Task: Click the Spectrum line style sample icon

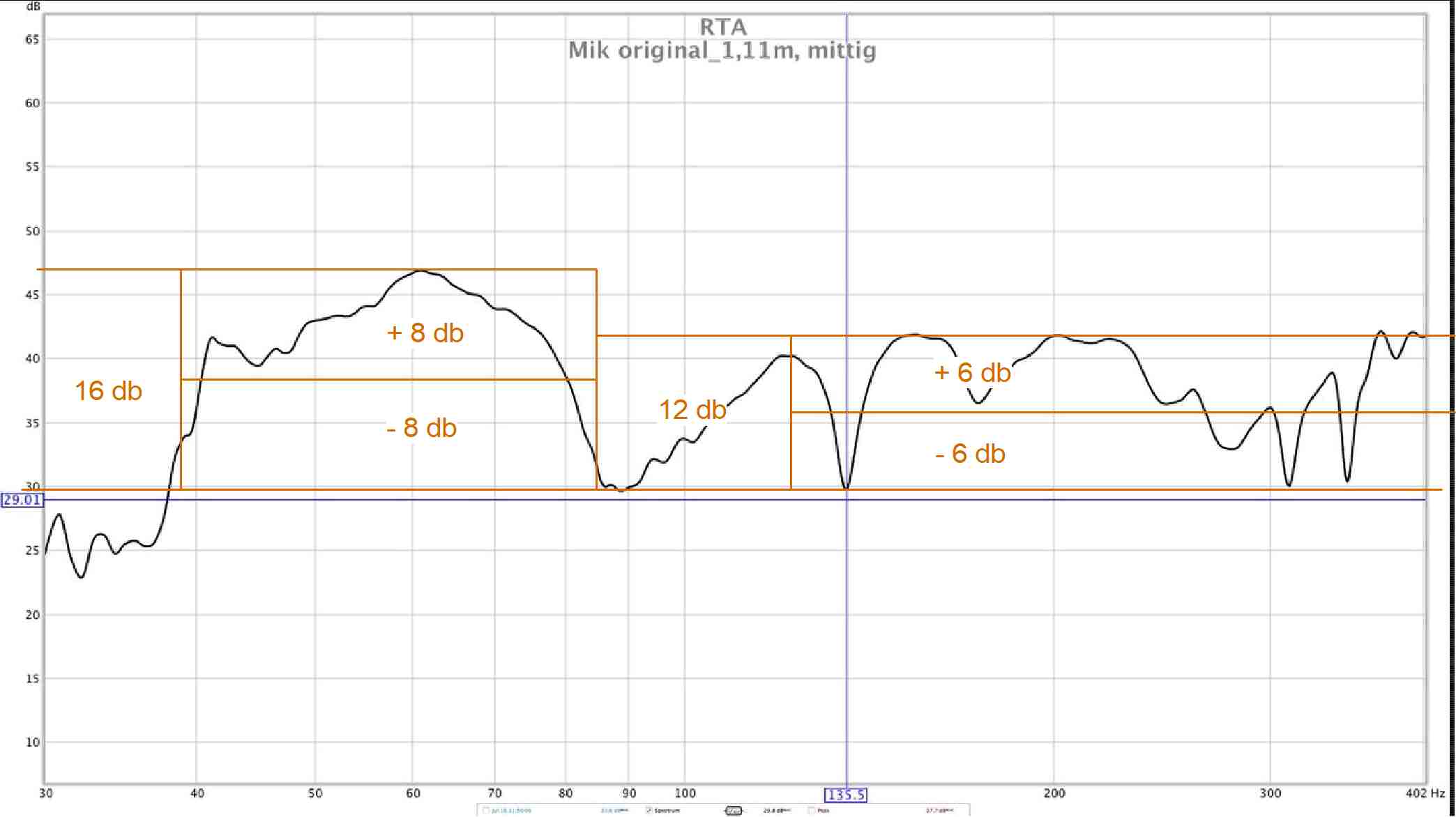Action: point(734,811)
